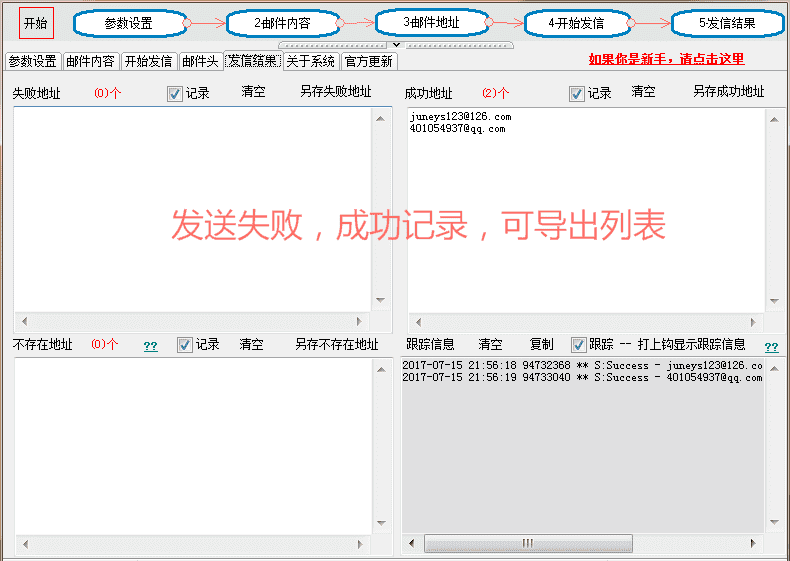Clear the 成功地址 list with 清空

coord(643,92)
